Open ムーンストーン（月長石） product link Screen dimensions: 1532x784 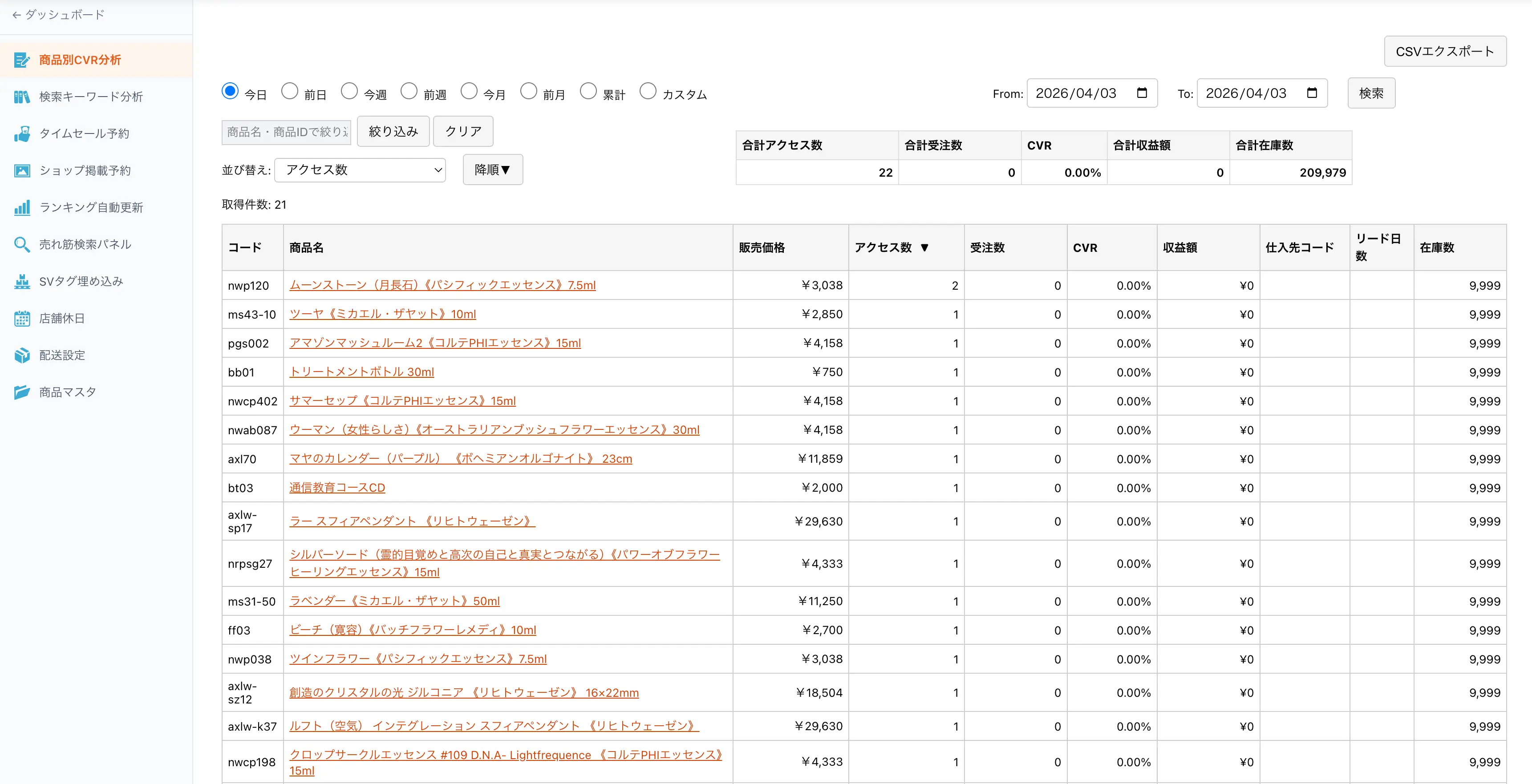click(x=442, y=285)
